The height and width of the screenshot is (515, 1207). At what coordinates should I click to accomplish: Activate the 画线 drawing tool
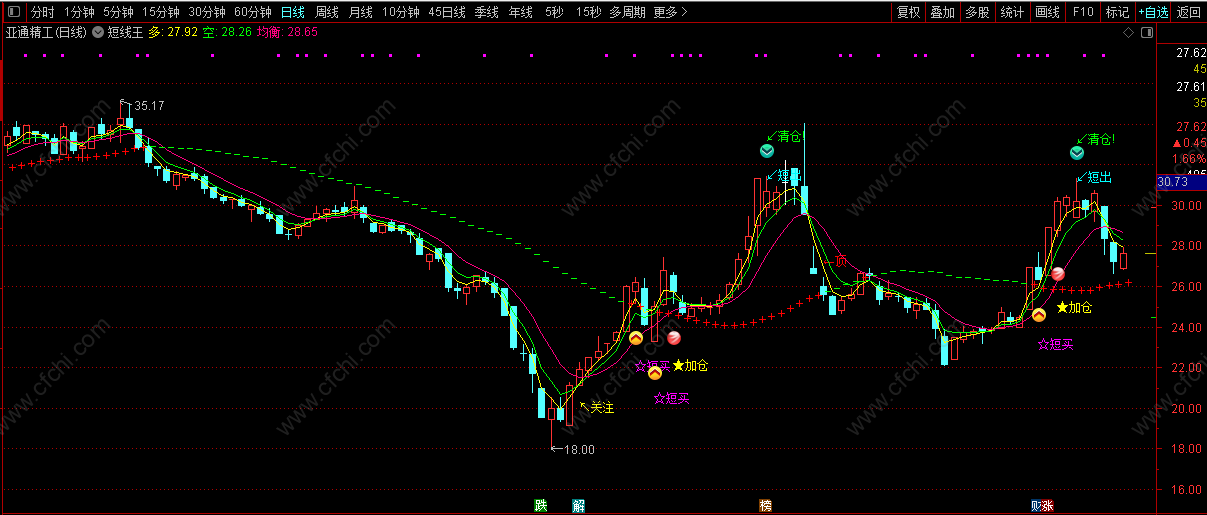tap(1047, 12)
